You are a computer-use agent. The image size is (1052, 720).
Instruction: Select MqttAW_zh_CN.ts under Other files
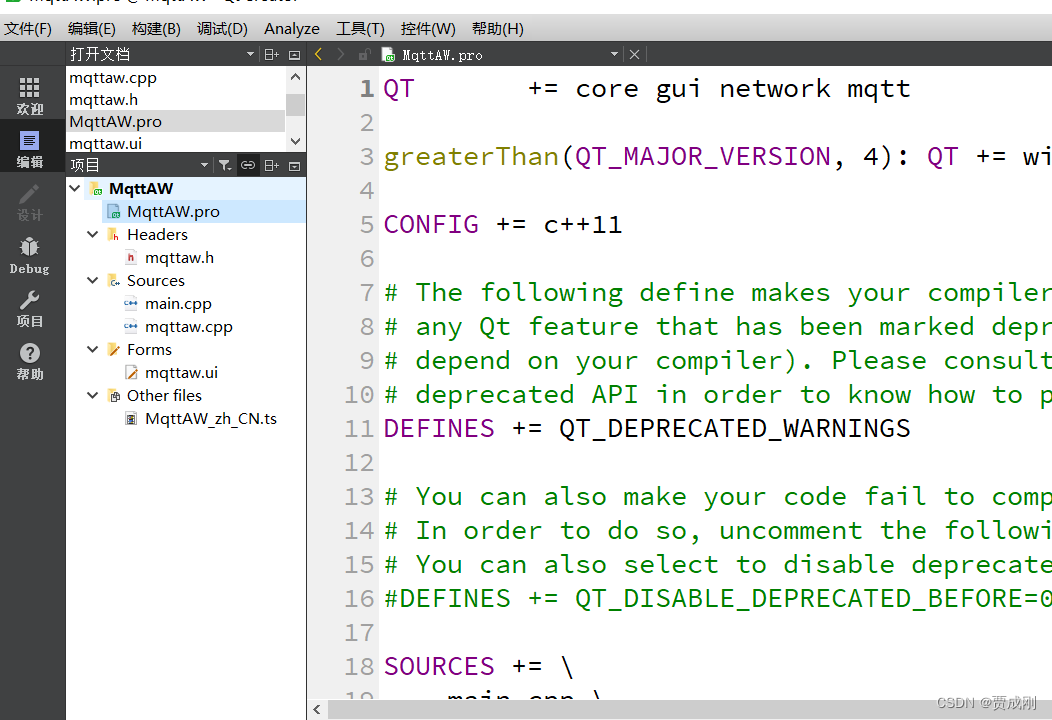211,419
